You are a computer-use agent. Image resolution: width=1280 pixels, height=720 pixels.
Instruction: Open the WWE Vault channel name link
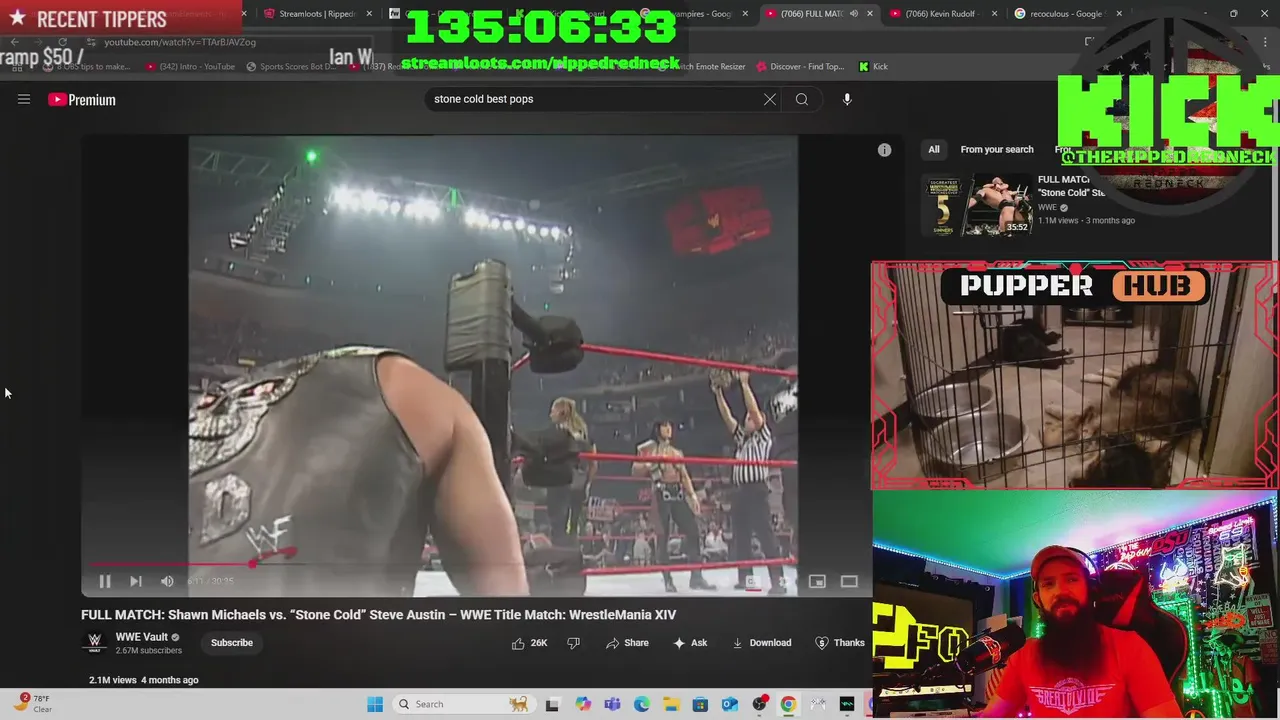142,637
